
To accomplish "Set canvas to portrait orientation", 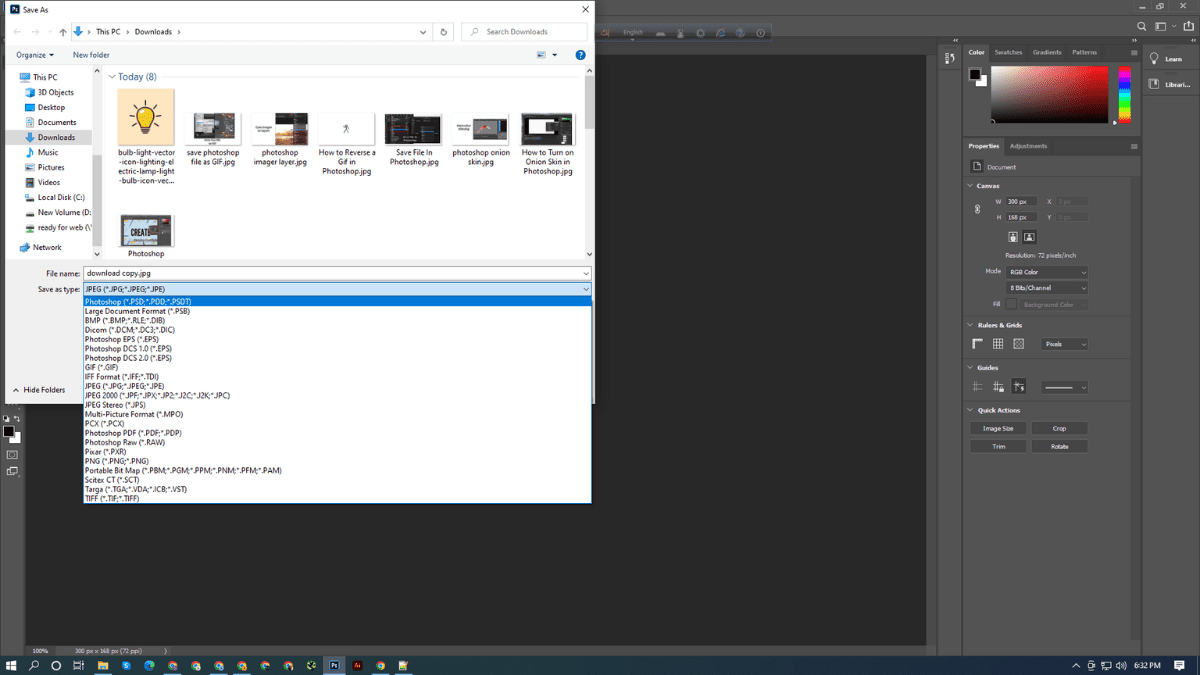I will coord(1013,237).
